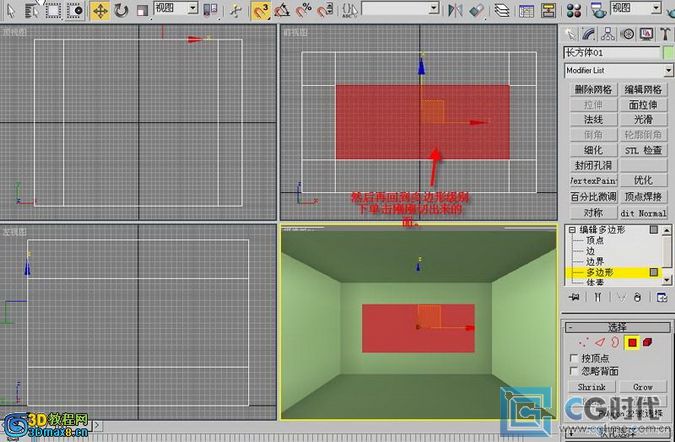The image size is (675, 442).
Task: Switch to the Create command panel tab
Action: click(x=571, y=34)
